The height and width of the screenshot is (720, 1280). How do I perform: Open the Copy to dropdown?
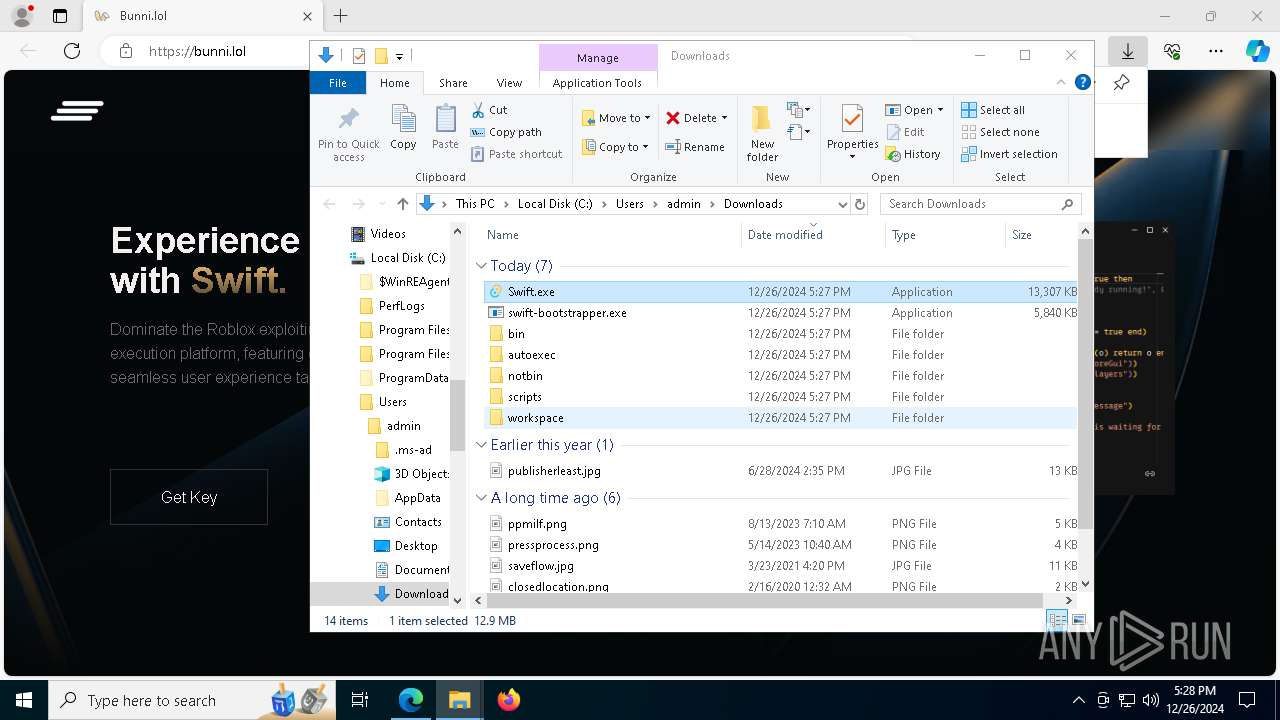pyautogui.click(x=616, y=147)
